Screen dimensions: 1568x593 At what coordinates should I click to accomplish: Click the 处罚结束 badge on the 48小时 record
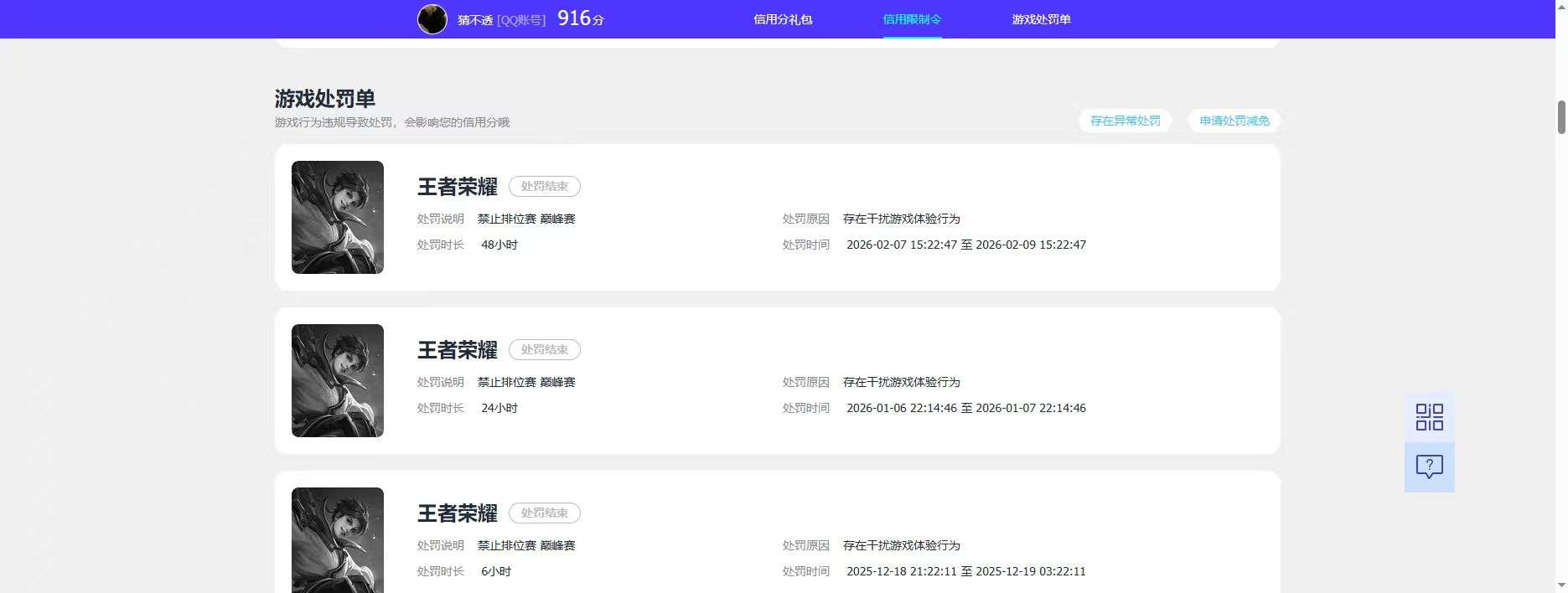point(545,186)
